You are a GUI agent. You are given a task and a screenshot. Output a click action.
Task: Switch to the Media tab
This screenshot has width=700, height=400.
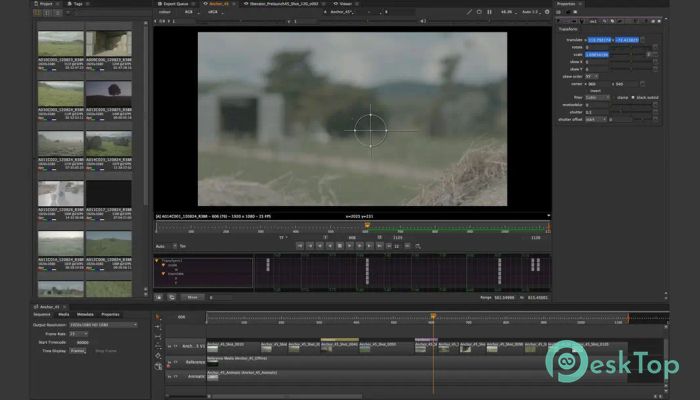63,315
